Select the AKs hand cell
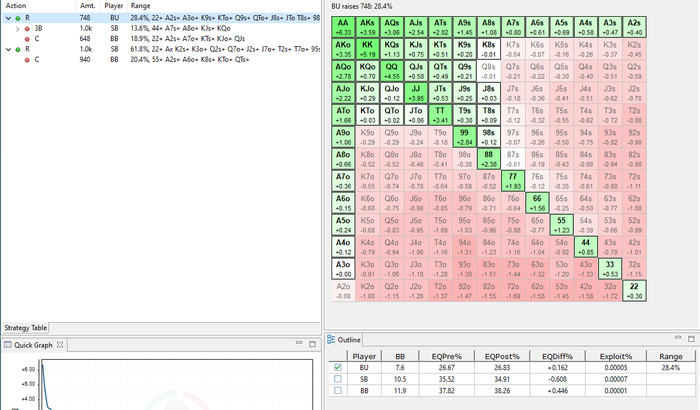 (367, 27)
